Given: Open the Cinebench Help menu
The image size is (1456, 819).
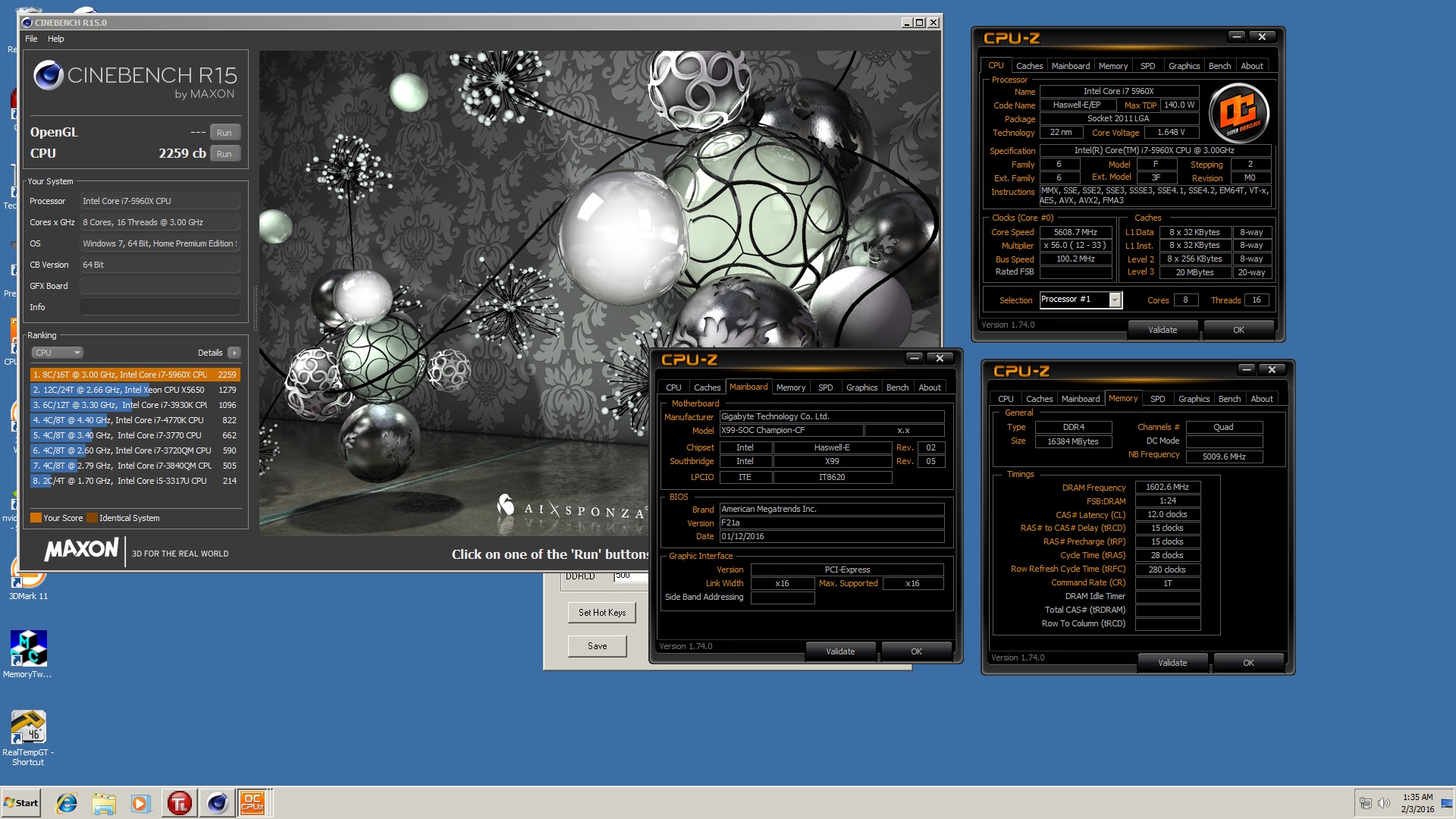Looking at the screenshot, I should (56, 39).
